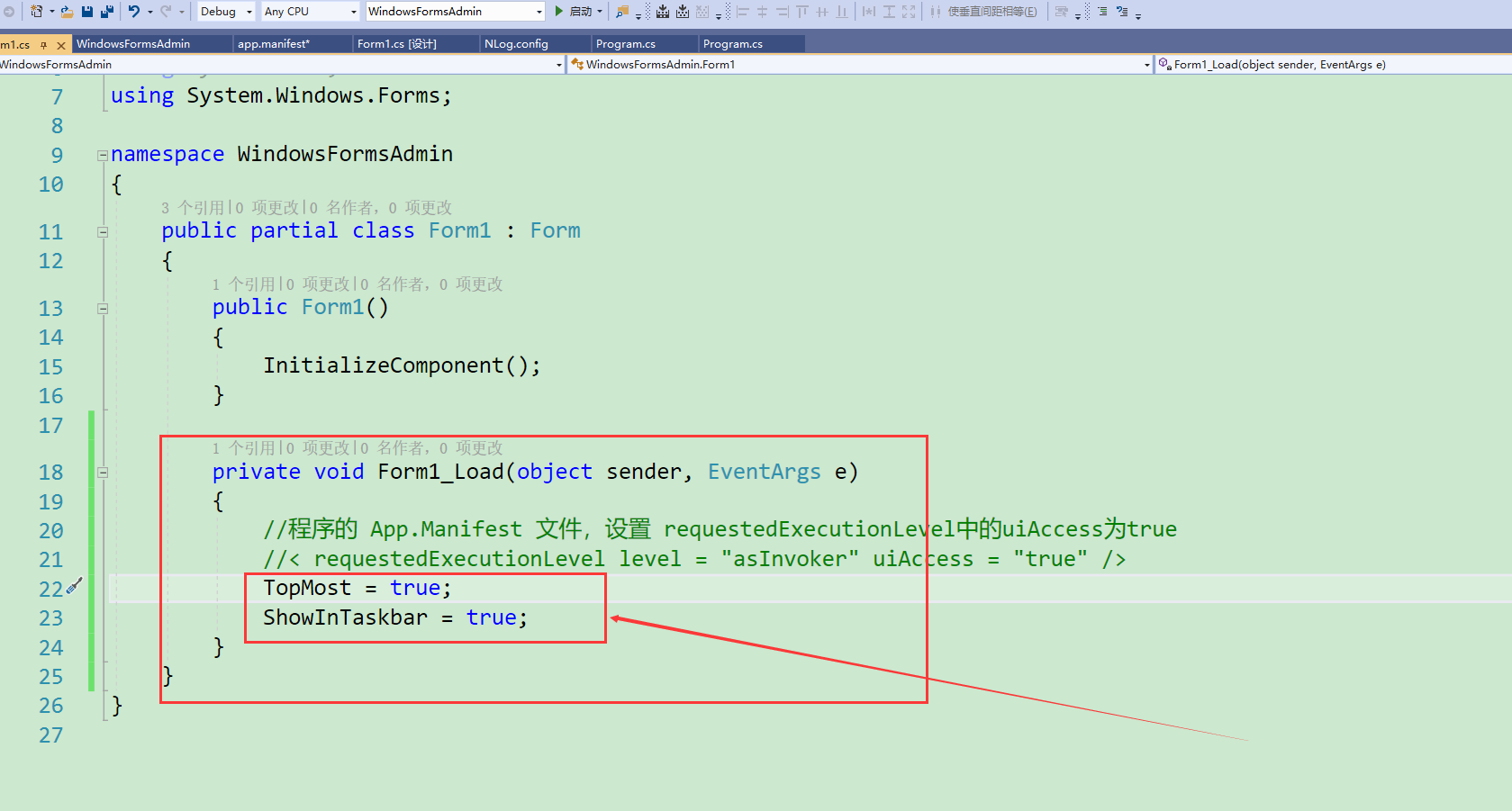The width and height of the screenshot is (1512, 811).
Task: Click the Make Same Width icon
Action: [x=869, y=12]
